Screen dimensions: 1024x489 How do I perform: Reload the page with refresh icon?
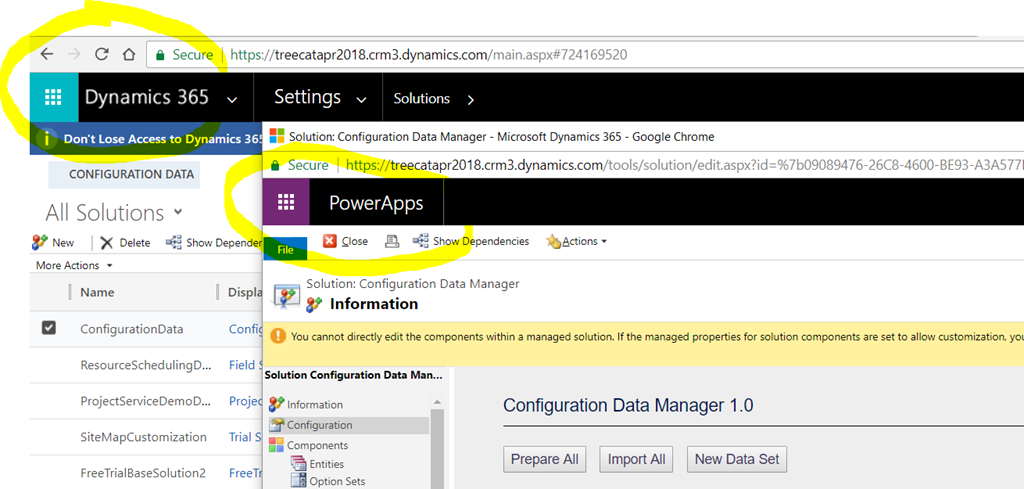101,54
